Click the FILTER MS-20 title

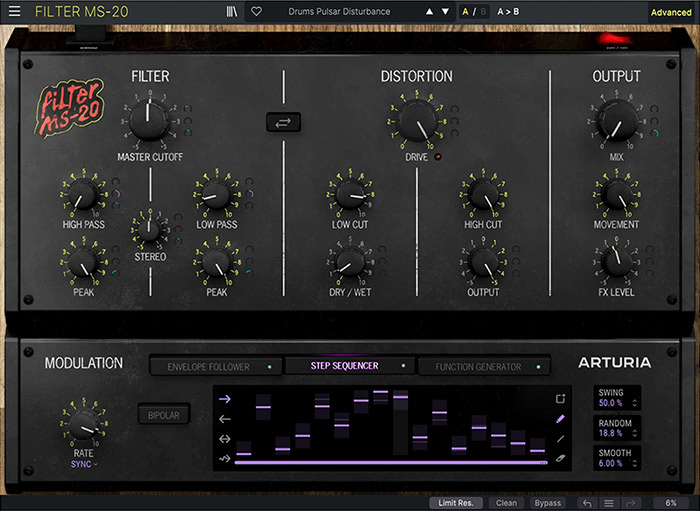click(x=82, y=12)
